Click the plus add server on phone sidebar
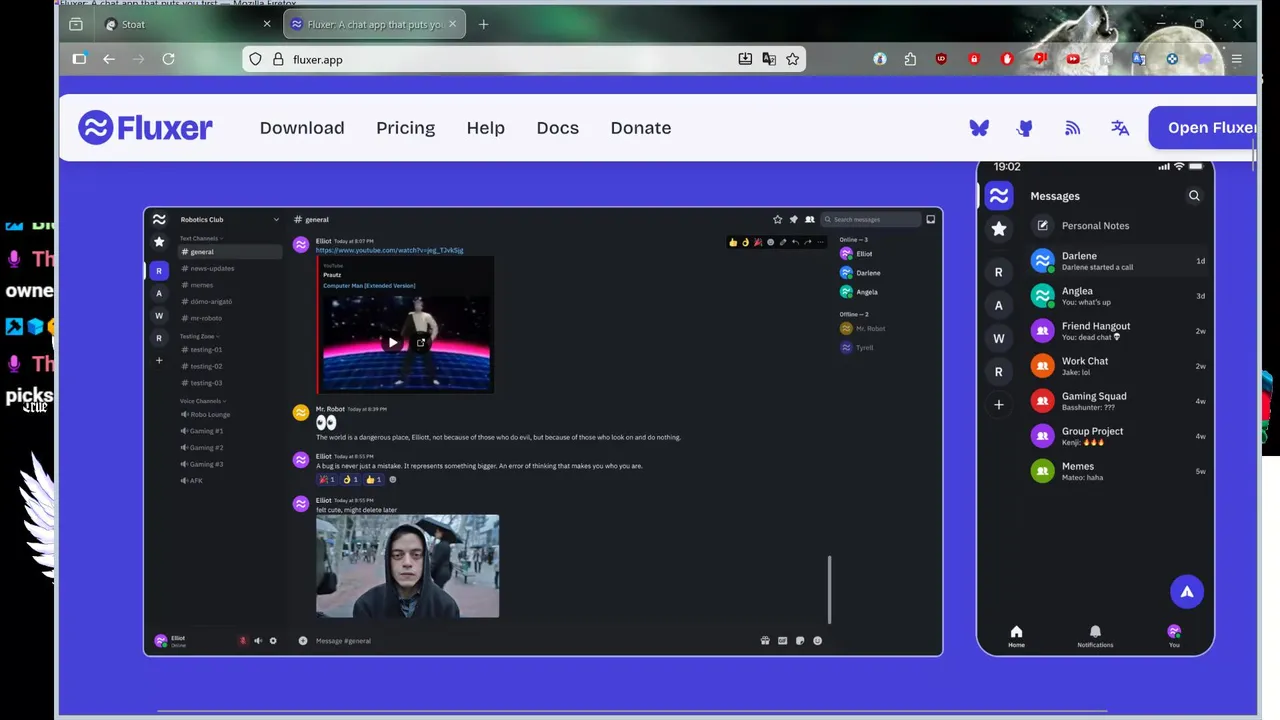Image resolution: width=1280 pixels, height=720 pixels. coord(998,405)
